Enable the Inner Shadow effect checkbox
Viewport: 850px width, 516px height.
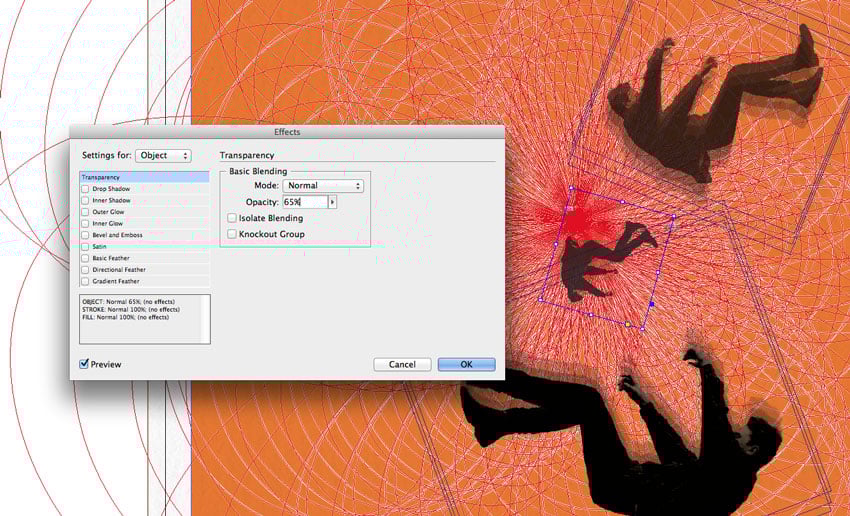(x=85, y=201)
